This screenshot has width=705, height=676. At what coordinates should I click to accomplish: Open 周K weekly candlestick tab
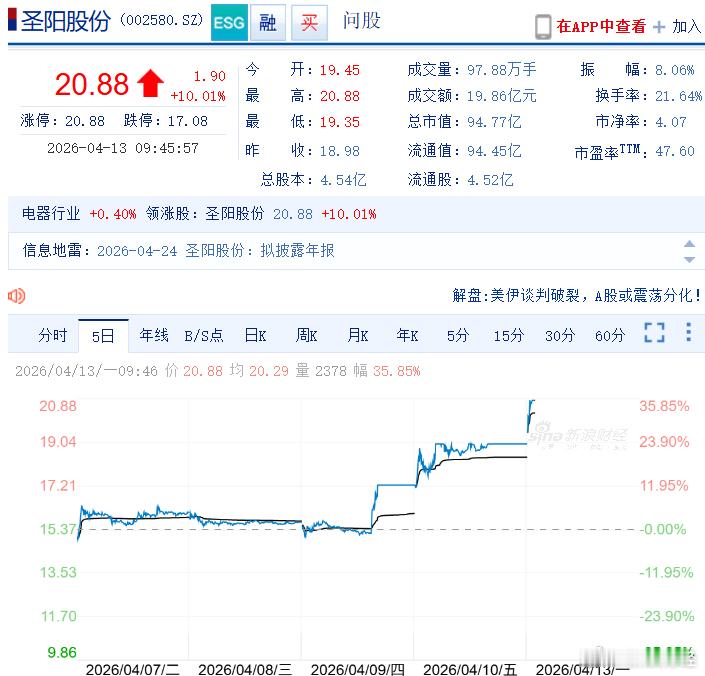tap(306, 335)
